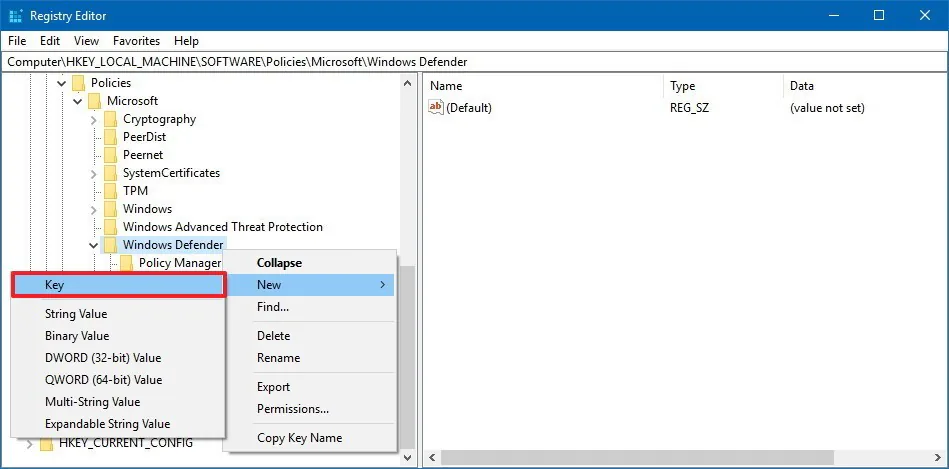Collapse the Policies tree node
This screenshot has height=469, width=949.
click(x=62, y=83)
